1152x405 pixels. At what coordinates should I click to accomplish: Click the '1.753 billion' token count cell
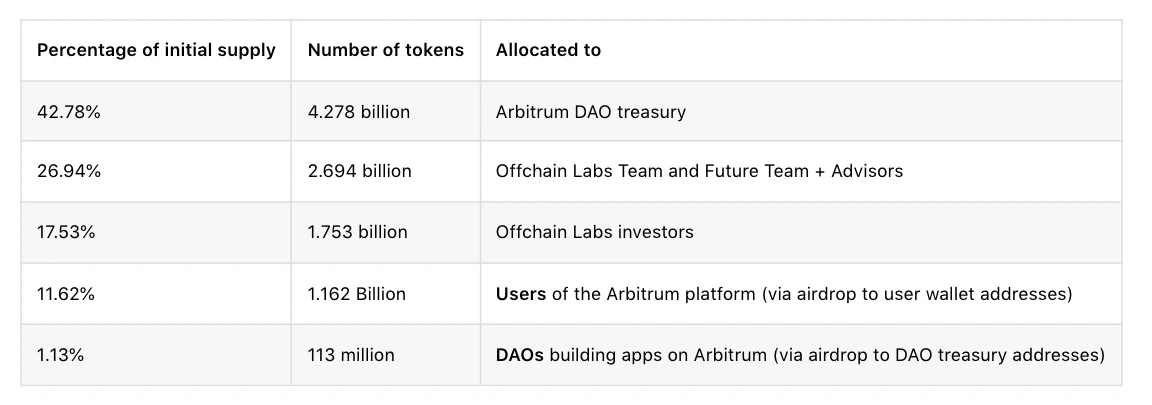[386, 232]
